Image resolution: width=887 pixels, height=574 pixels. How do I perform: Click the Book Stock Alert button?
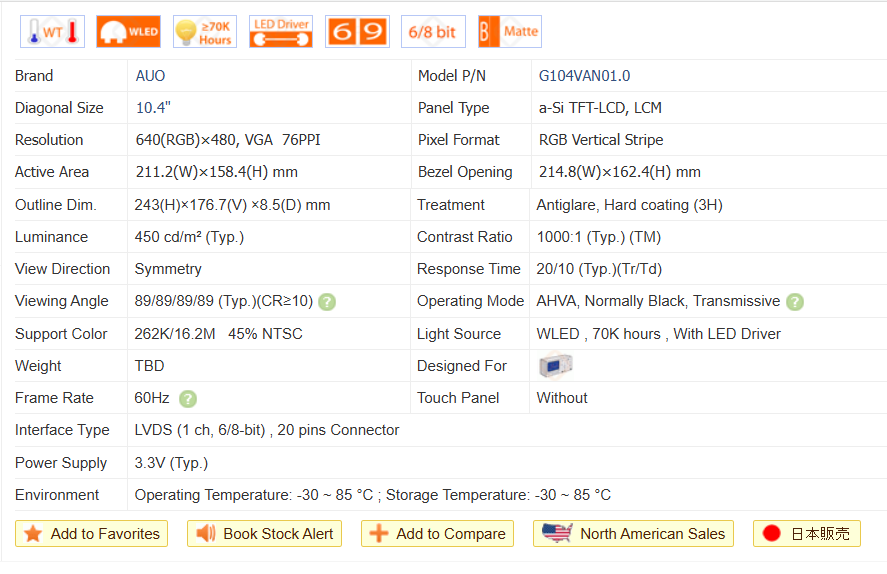pyautogui.click(x=265, y=534)
